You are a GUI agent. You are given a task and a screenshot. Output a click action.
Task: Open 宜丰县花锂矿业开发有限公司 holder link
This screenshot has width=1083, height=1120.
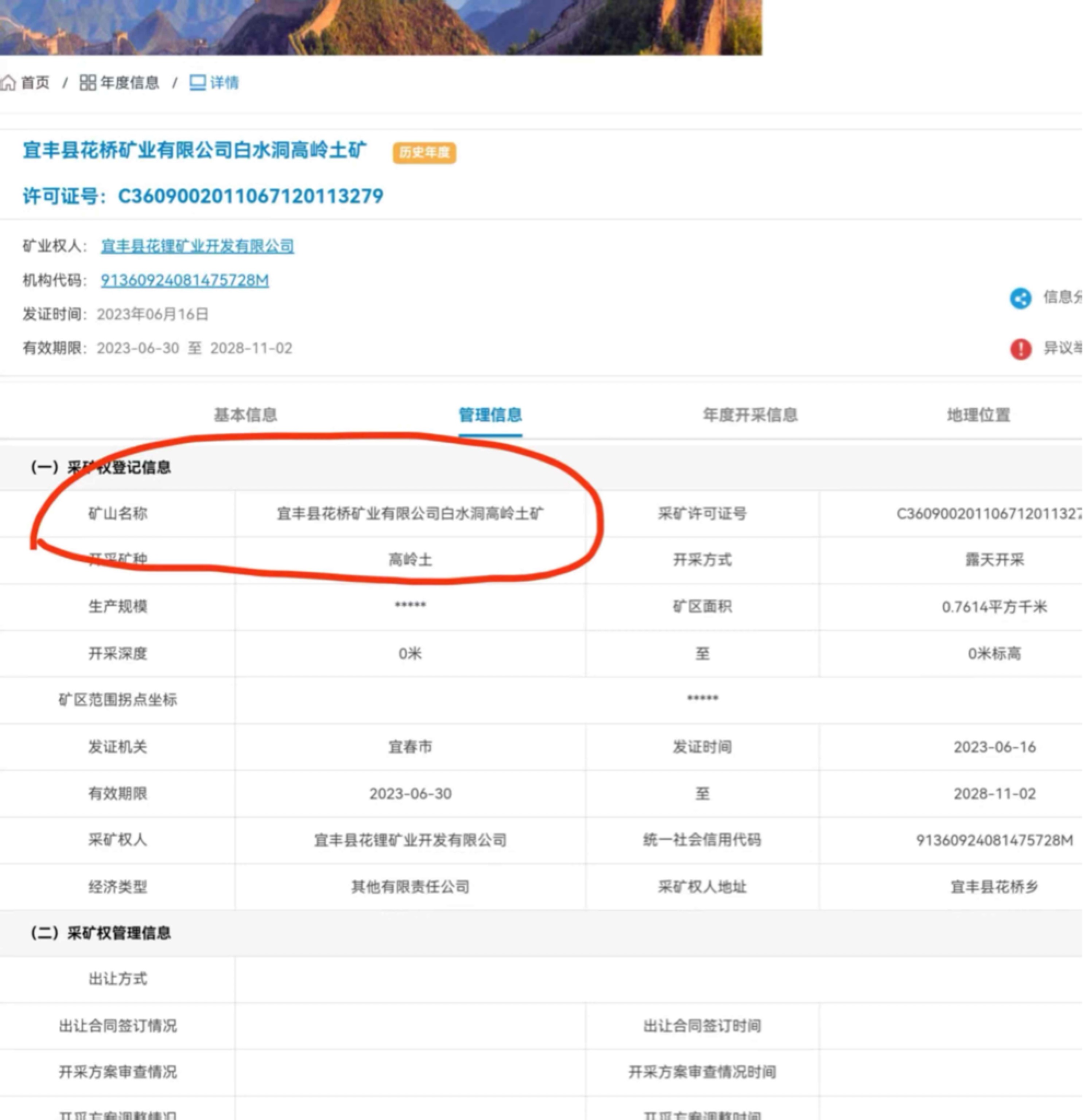tap(198, 246)
